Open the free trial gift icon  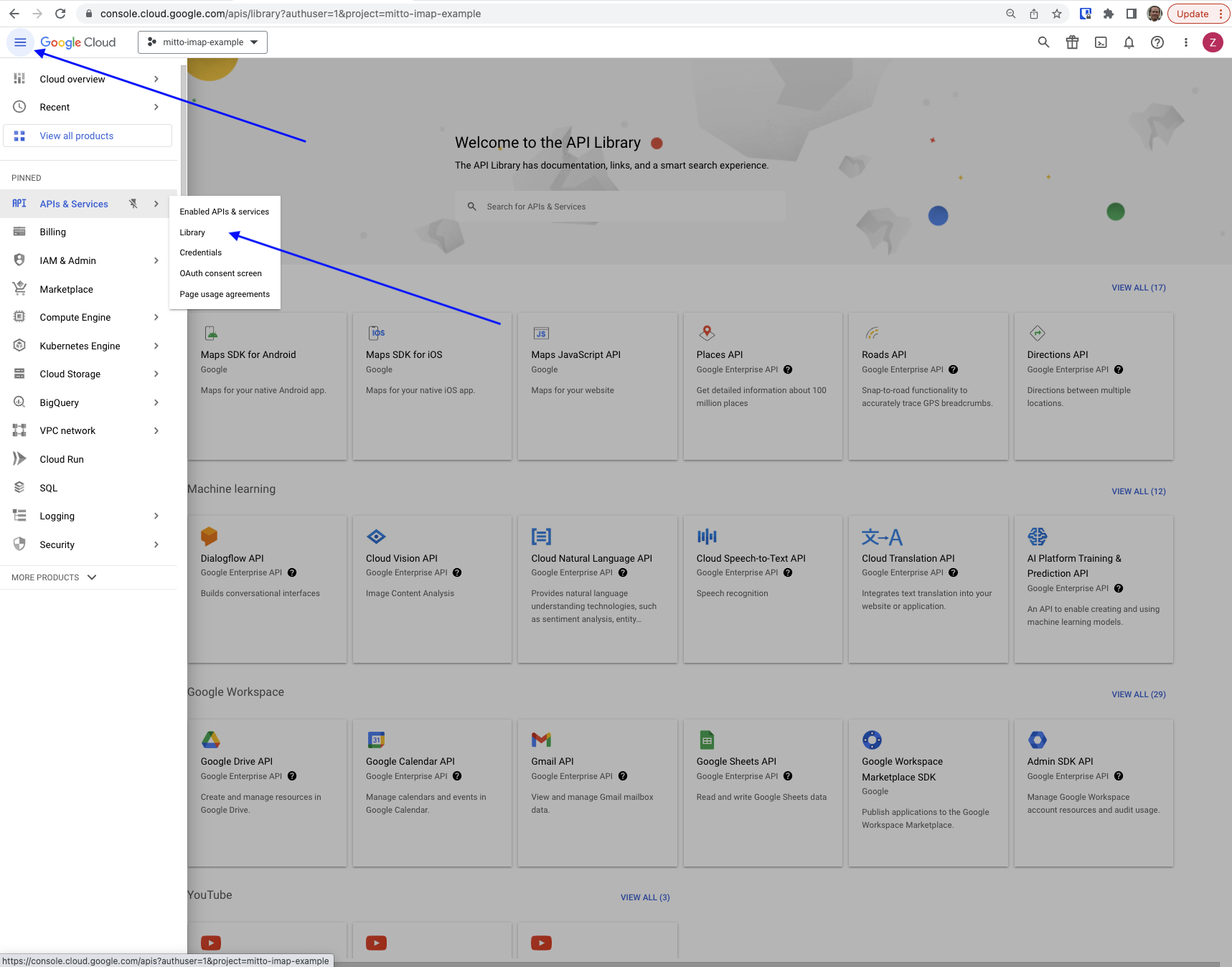[x=1072, y=42]
